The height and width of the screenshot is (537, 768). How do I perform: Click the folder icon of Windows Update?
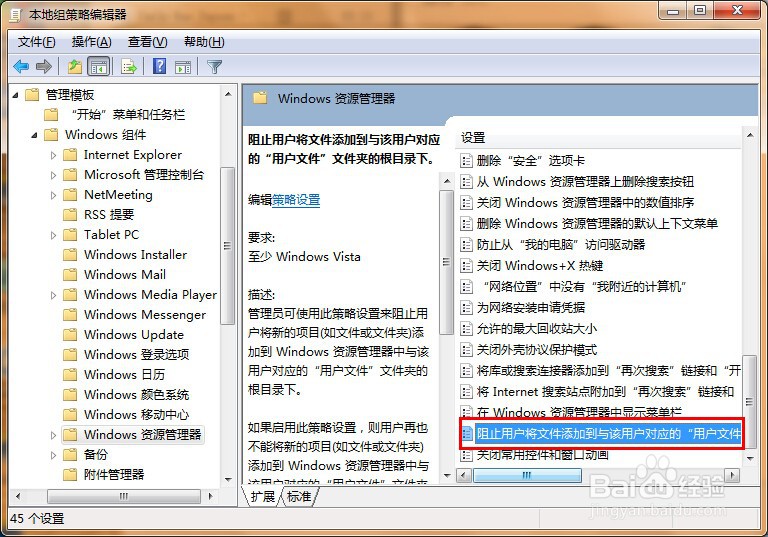coord(70,335)
